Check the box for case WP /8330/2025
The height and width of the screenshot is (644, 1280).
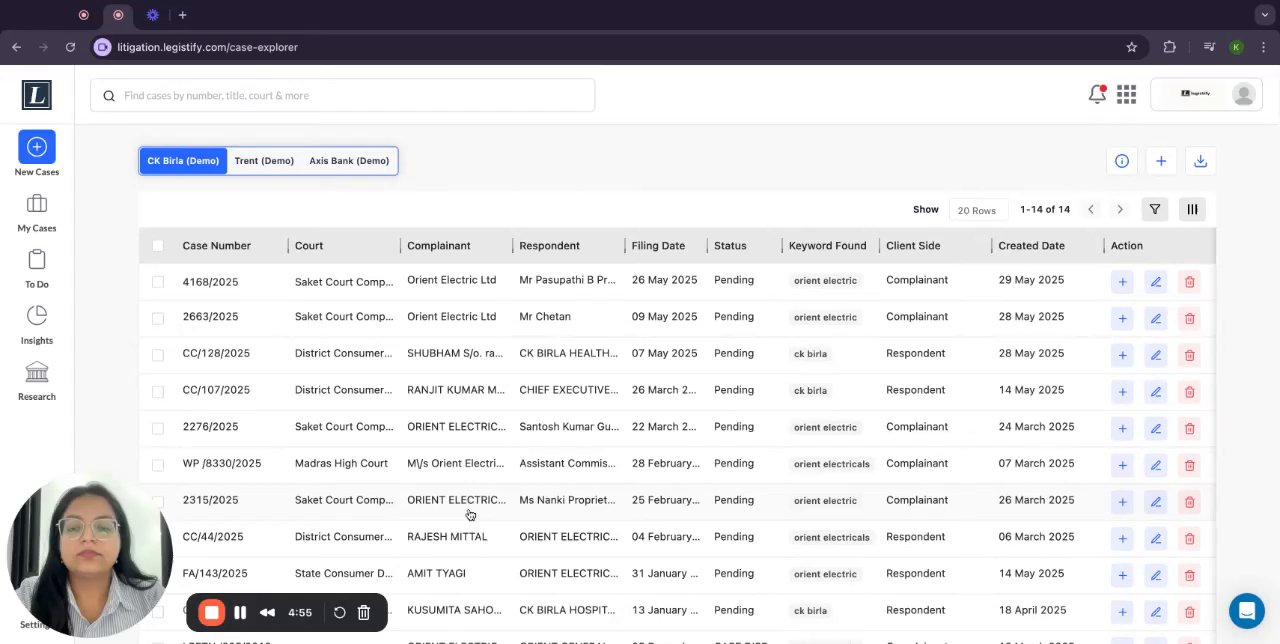point(158,465)
